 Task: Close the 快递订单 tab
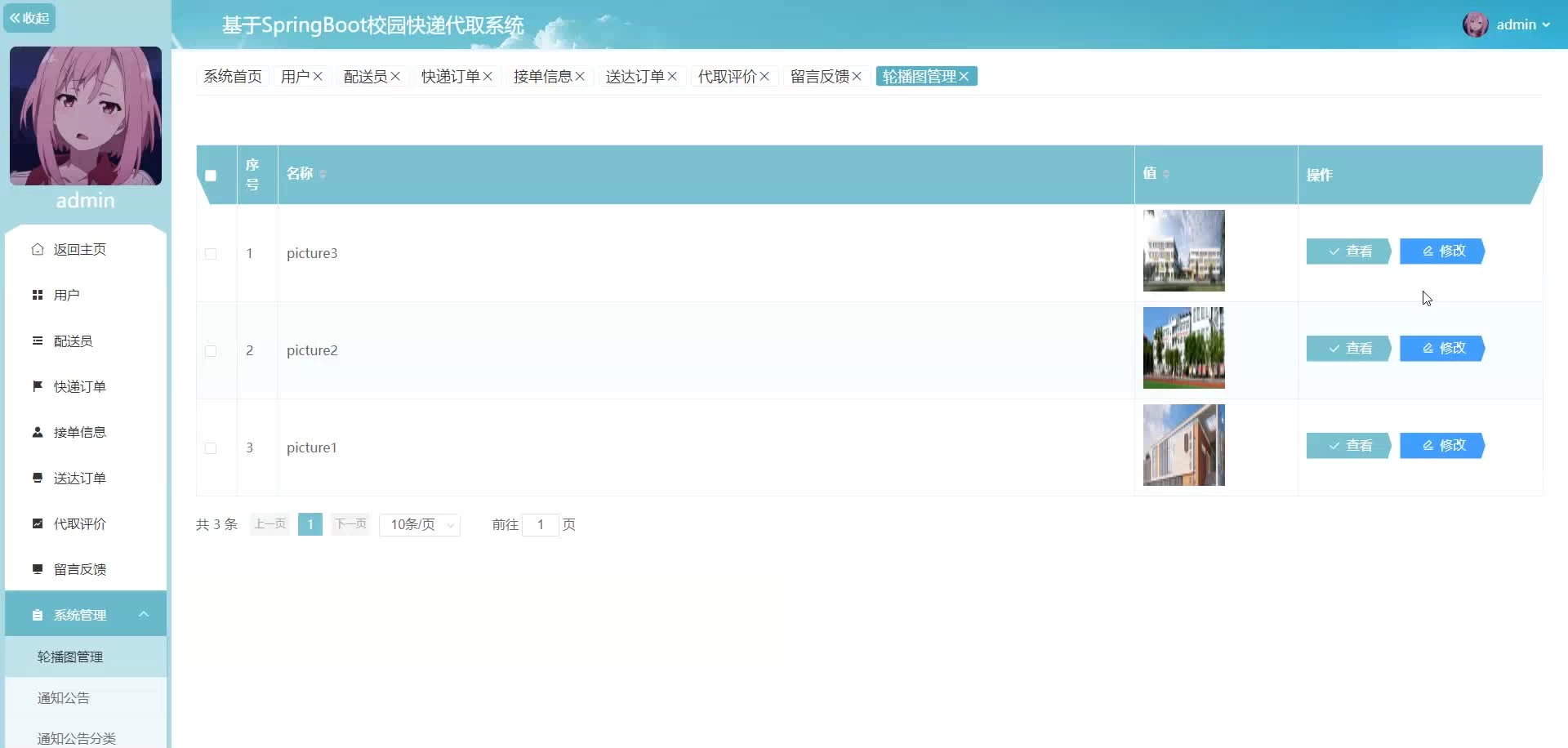488,76
